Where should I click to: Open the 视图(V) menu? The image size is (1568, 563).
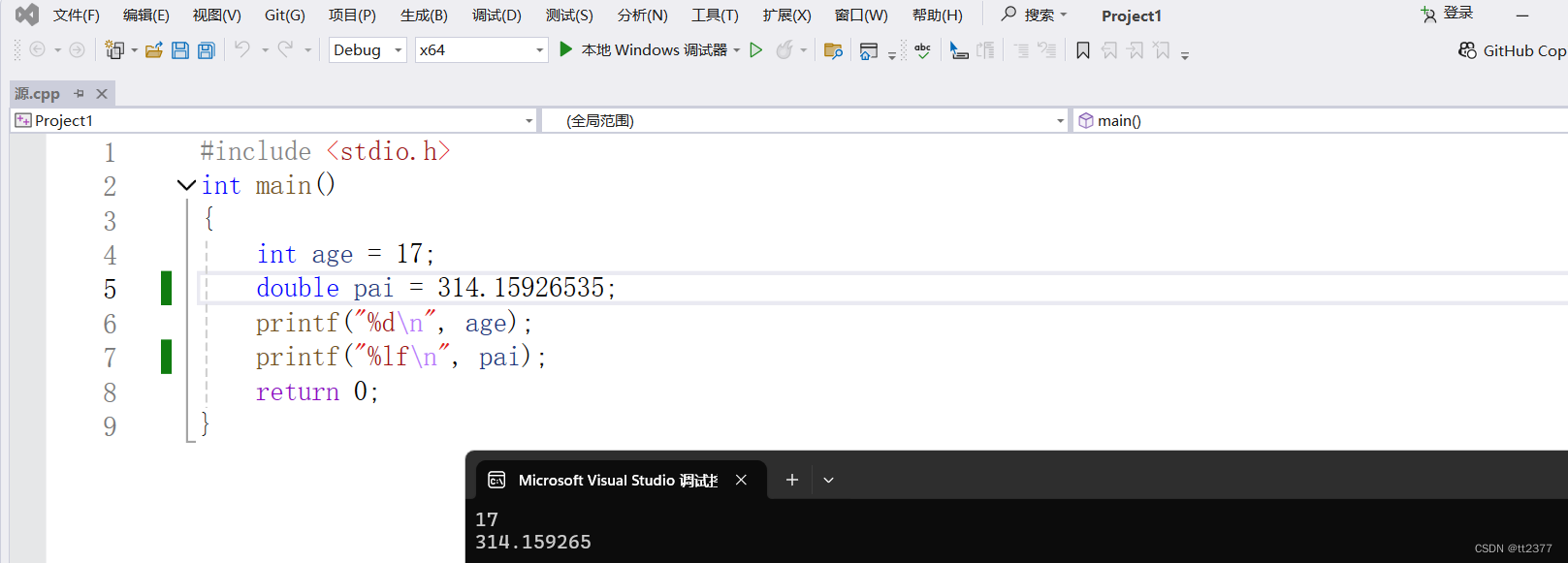tap(216, 15)
